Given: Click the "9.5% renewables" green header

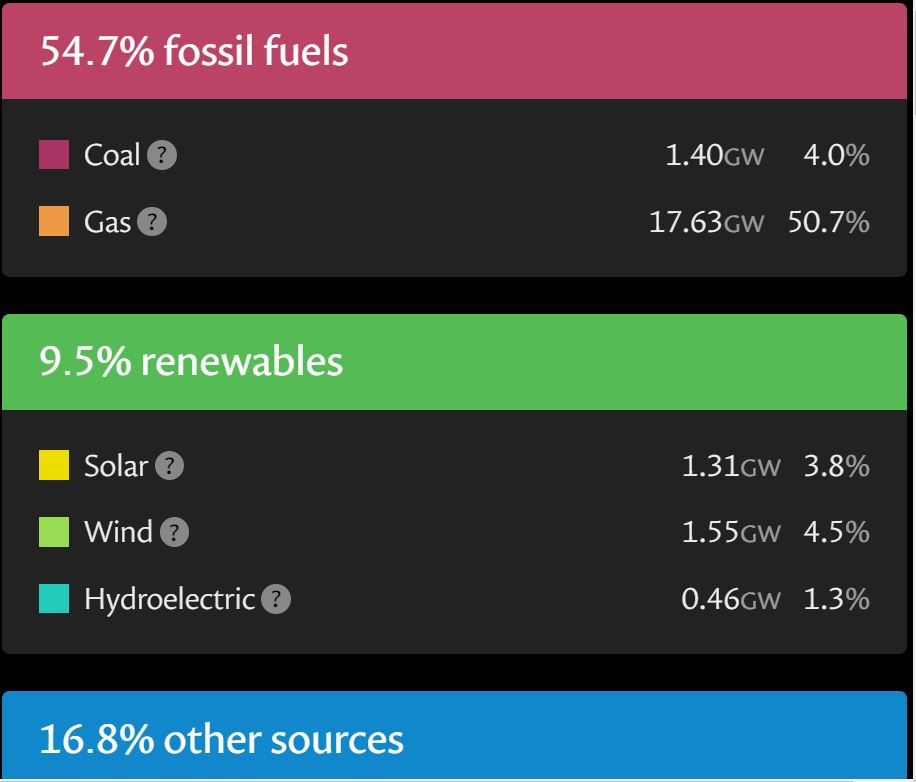Looking at the screenshot, I should pyautogui.click(x=191, y=361).
